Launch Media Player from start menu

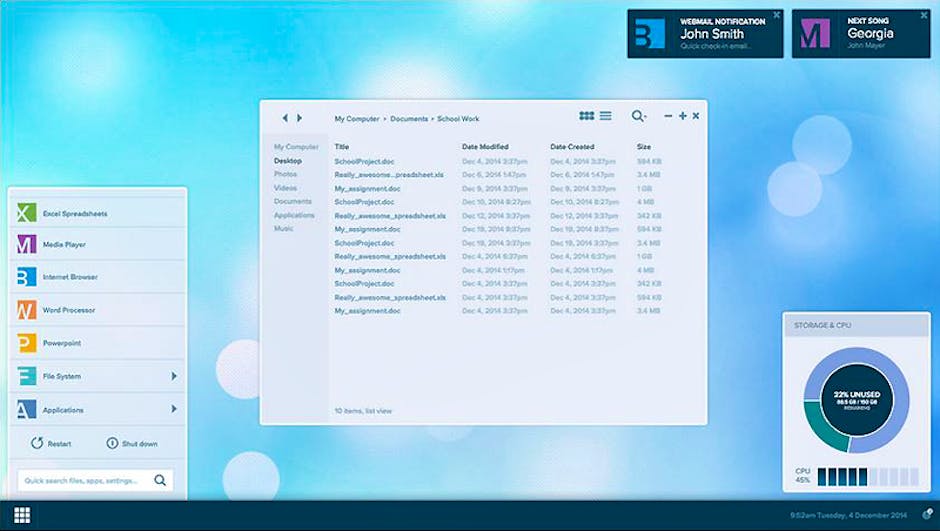click(x=26, y=245)
